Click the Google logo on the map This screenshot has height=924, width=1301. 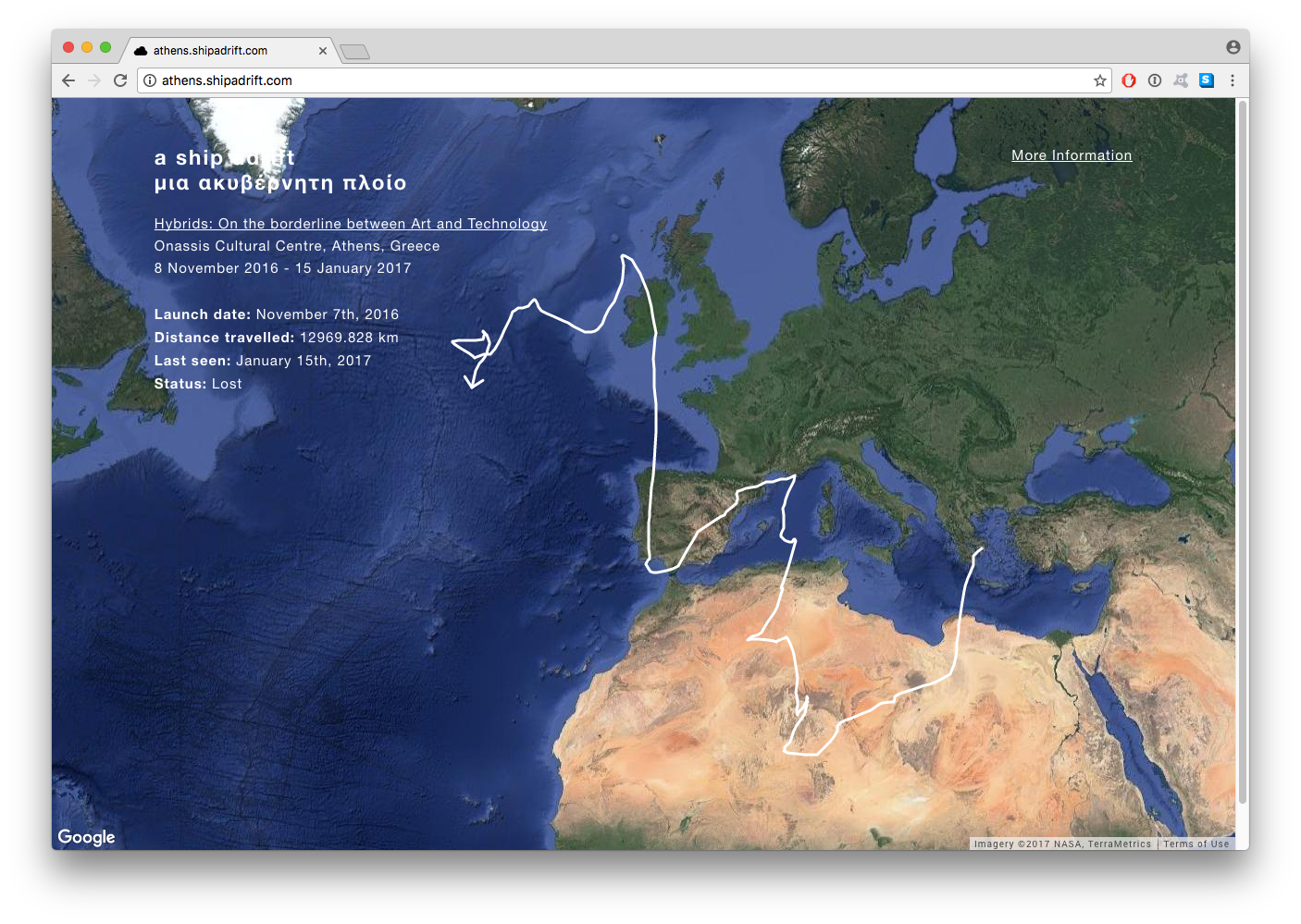tap(86, 837)
